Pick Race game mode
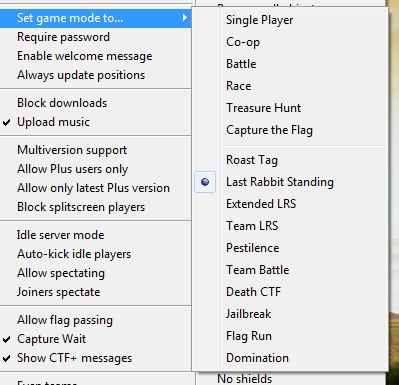Viewport: 399px width, 385px height. tap(290, 86)
